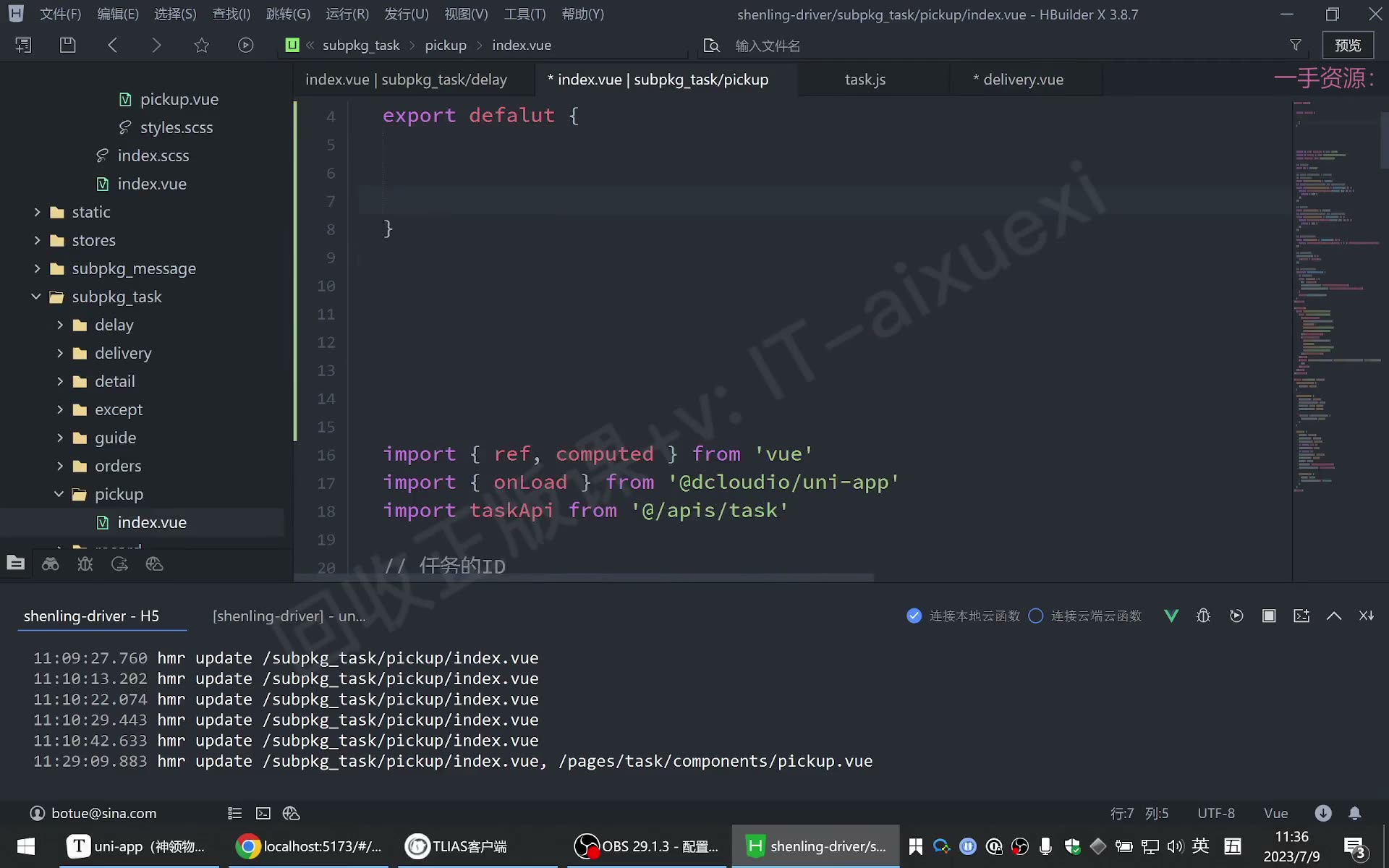Restart run with the circular play icon
The height and width of the screenshot is (868, 1389).
click(1236, 616)
